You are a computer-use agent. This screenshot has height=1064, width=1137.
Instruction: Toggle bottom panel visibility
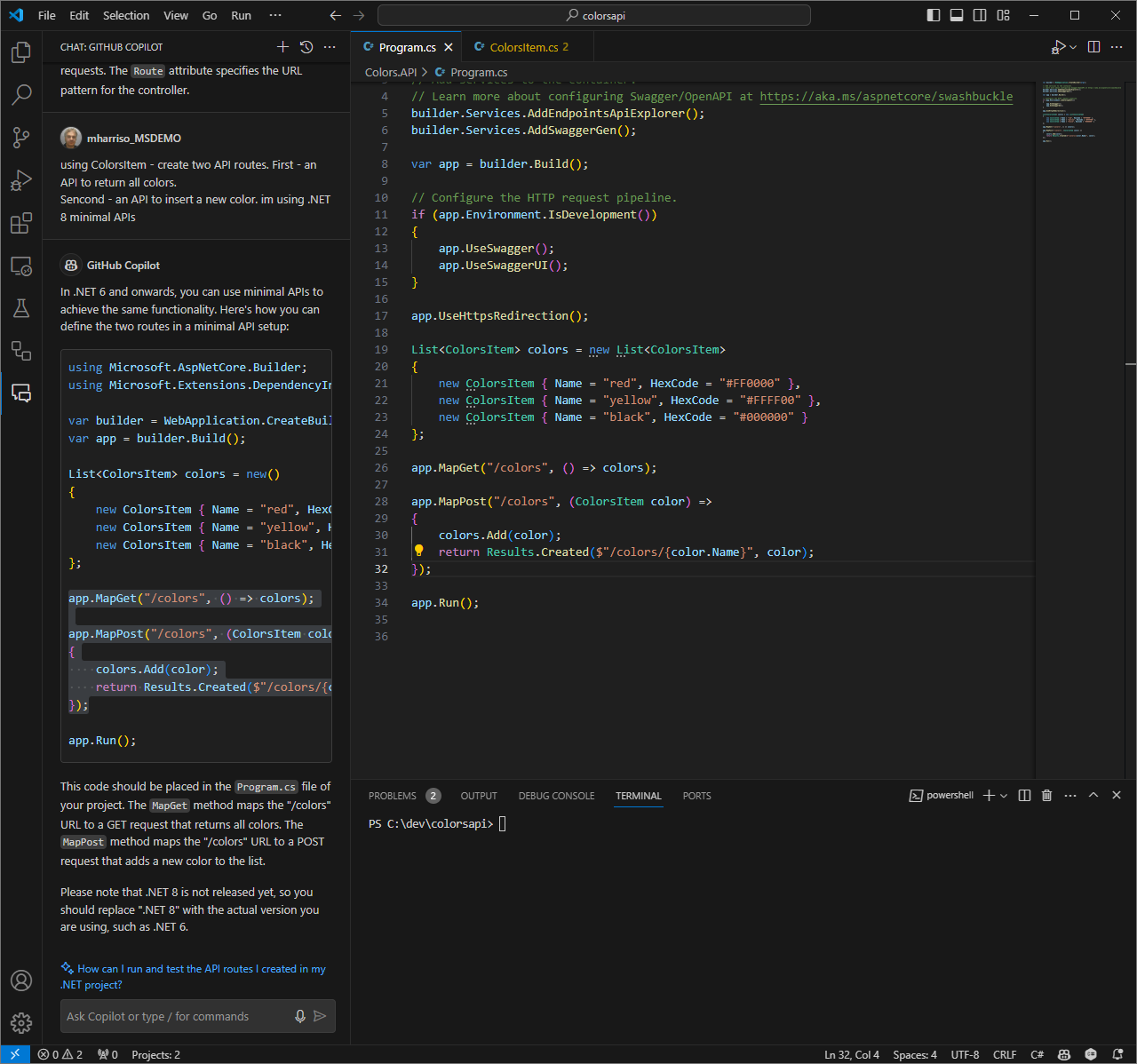[957, 15]
